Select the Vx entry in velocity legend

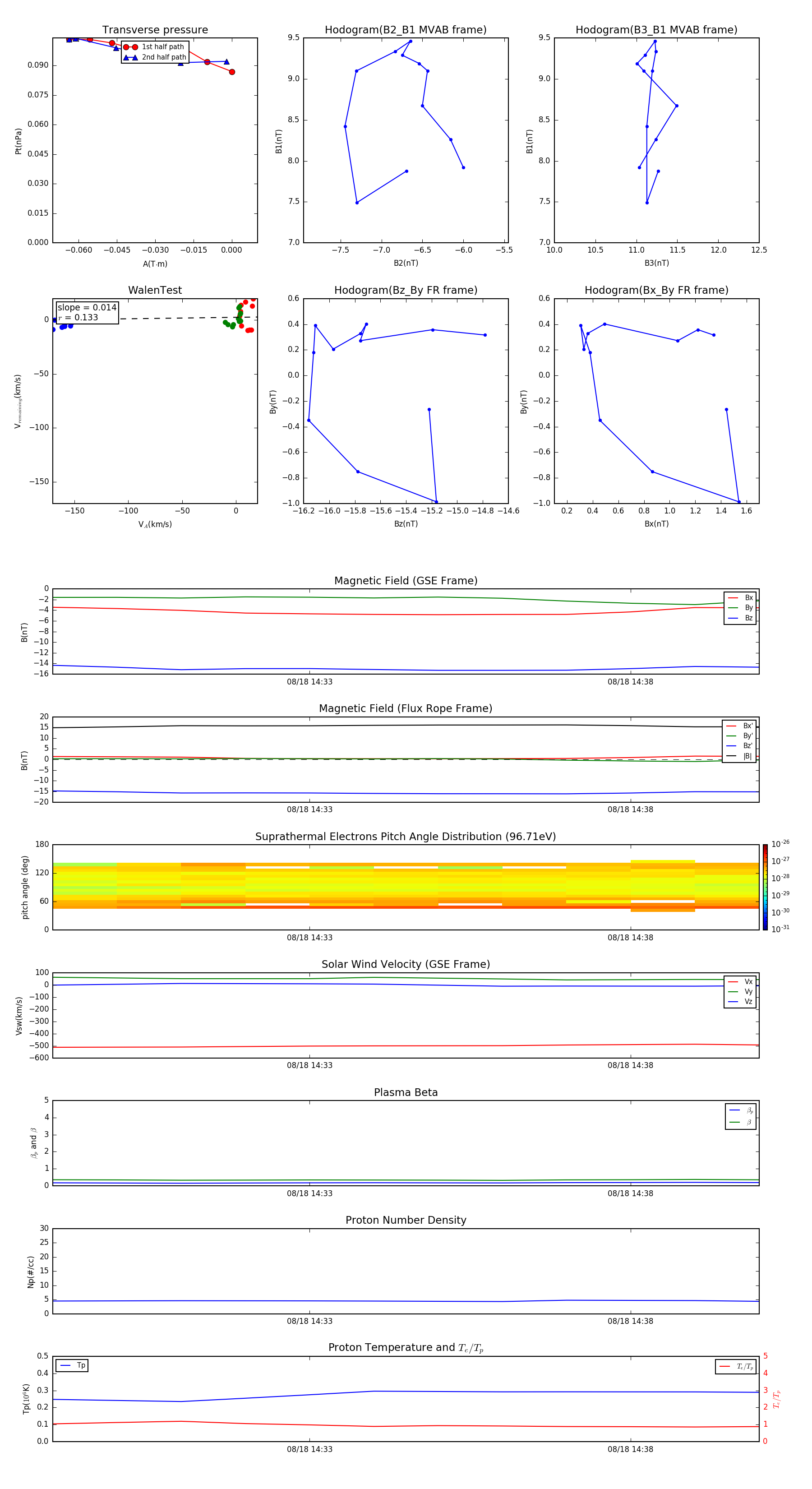[x=740, y=981]
